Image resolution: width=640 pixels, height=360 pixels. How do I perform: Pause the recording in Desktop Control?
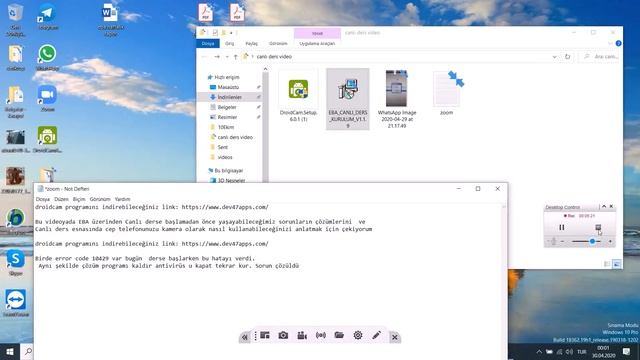(562, 227)
